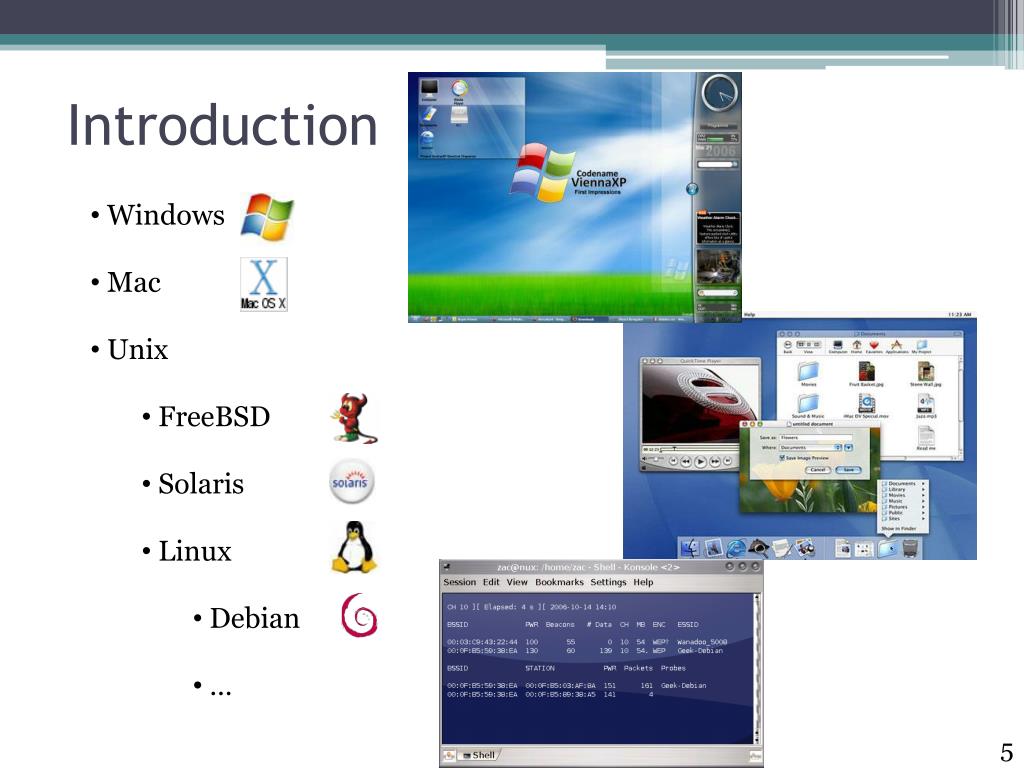Click the Konsole terminal vertical scrollbar
The image size is (1024, 768).
tap(757, 669)
